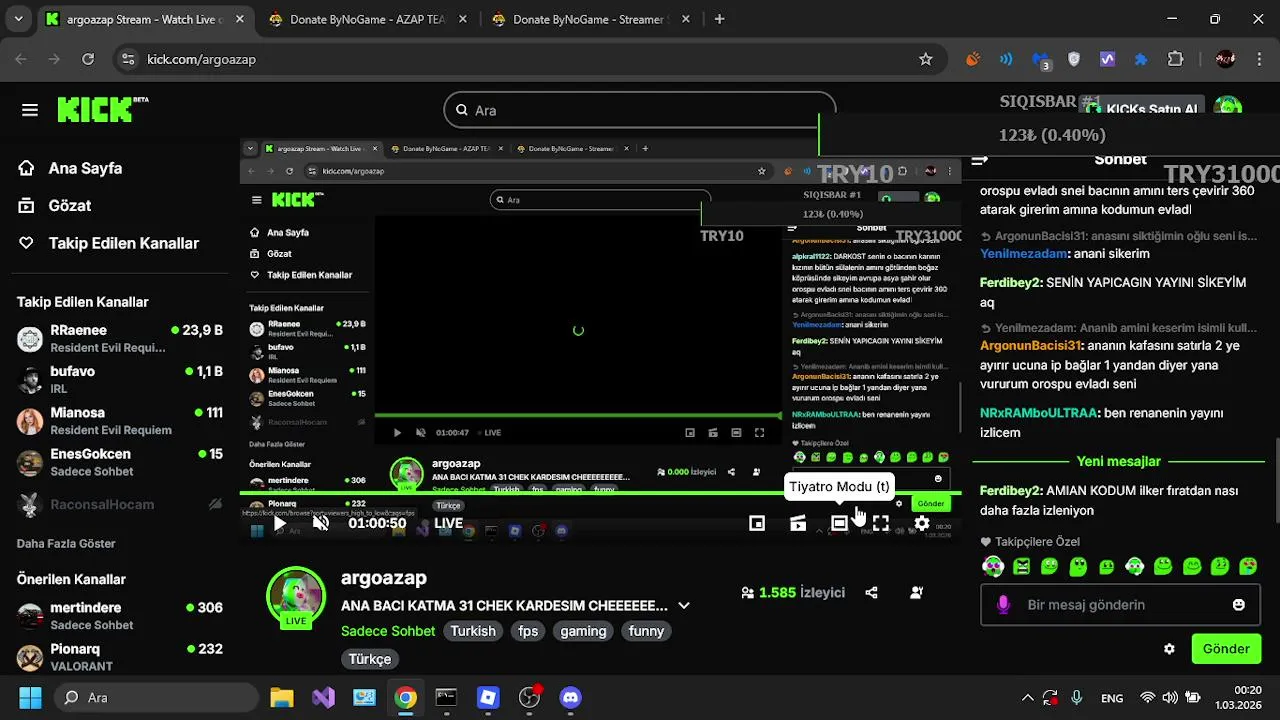Share the argoazap stream via share icon
This screenshot has height=720, width=1280.
point(871,592)
